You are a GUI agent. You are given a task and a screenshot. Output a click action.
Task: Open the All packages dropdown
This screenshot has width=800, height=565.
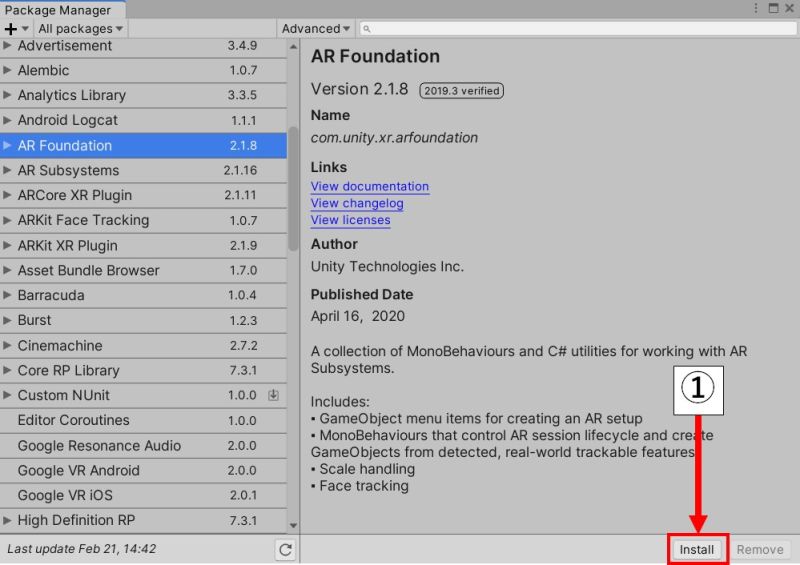(x=81, y=29)
